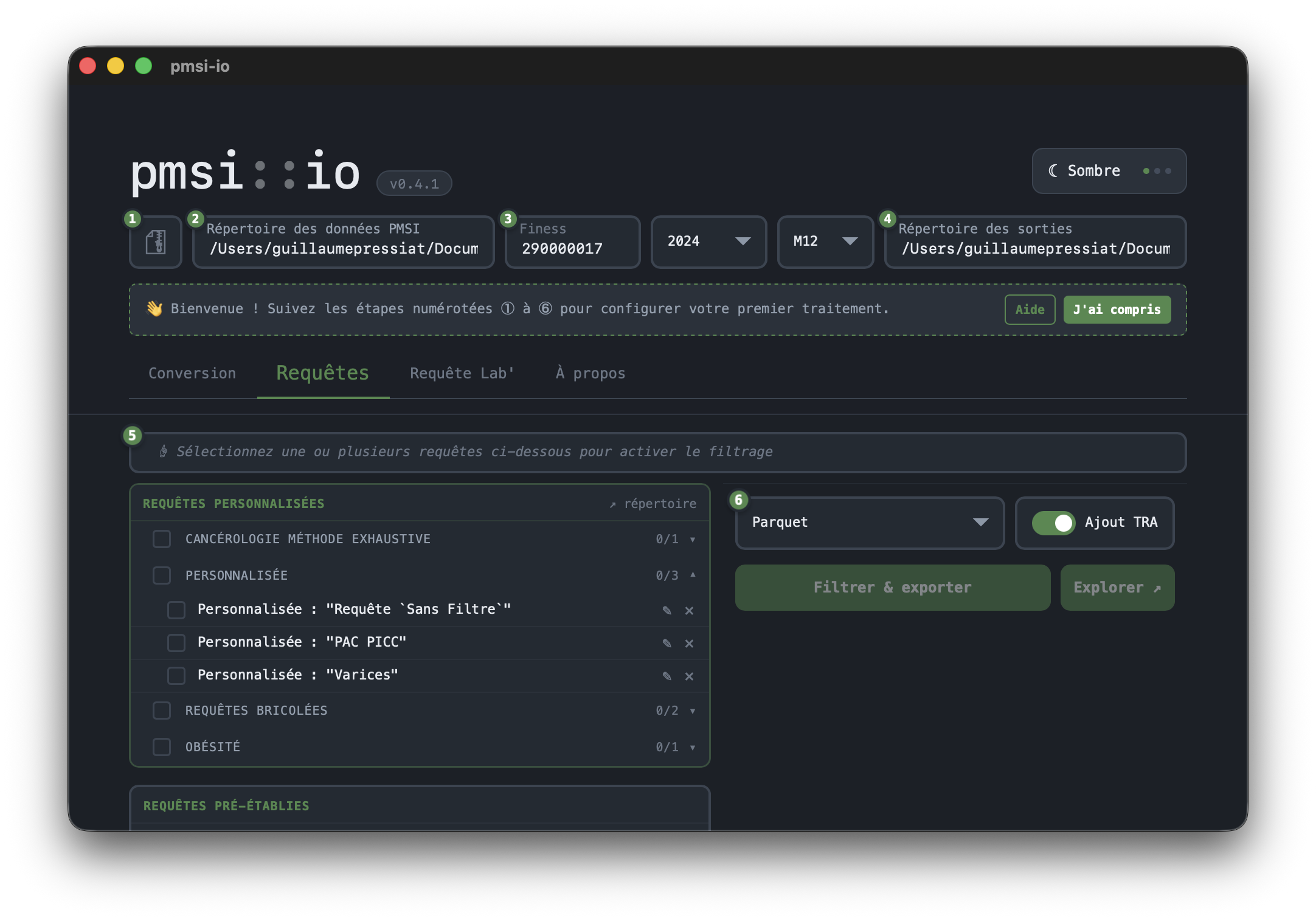1316x921 pixels.
Task: Edit the "Varices" query pencil icon
Action: [667, 676]
